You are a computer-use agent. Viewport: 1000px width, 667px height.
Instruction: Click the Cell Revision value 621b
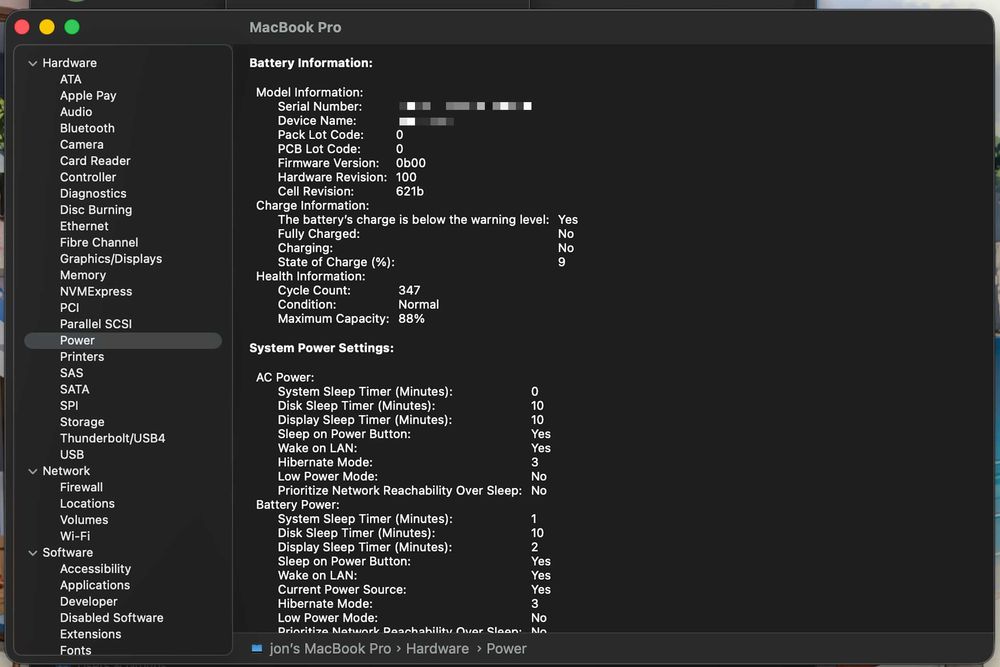click(409, 191)
